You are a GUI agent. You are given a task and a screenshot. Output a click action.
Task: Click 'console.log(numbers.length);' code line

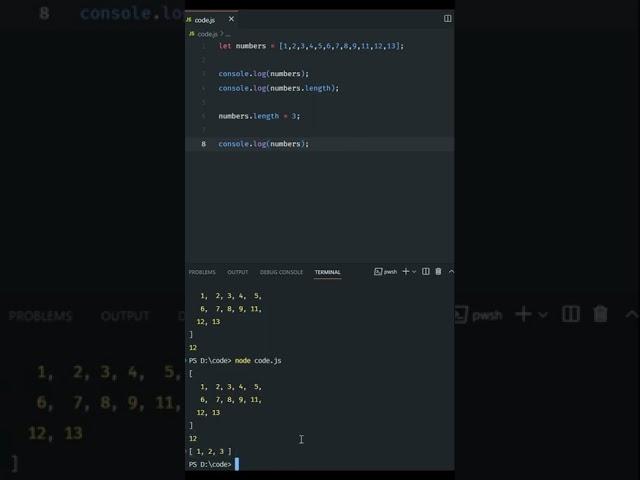(x=278, y=88)
